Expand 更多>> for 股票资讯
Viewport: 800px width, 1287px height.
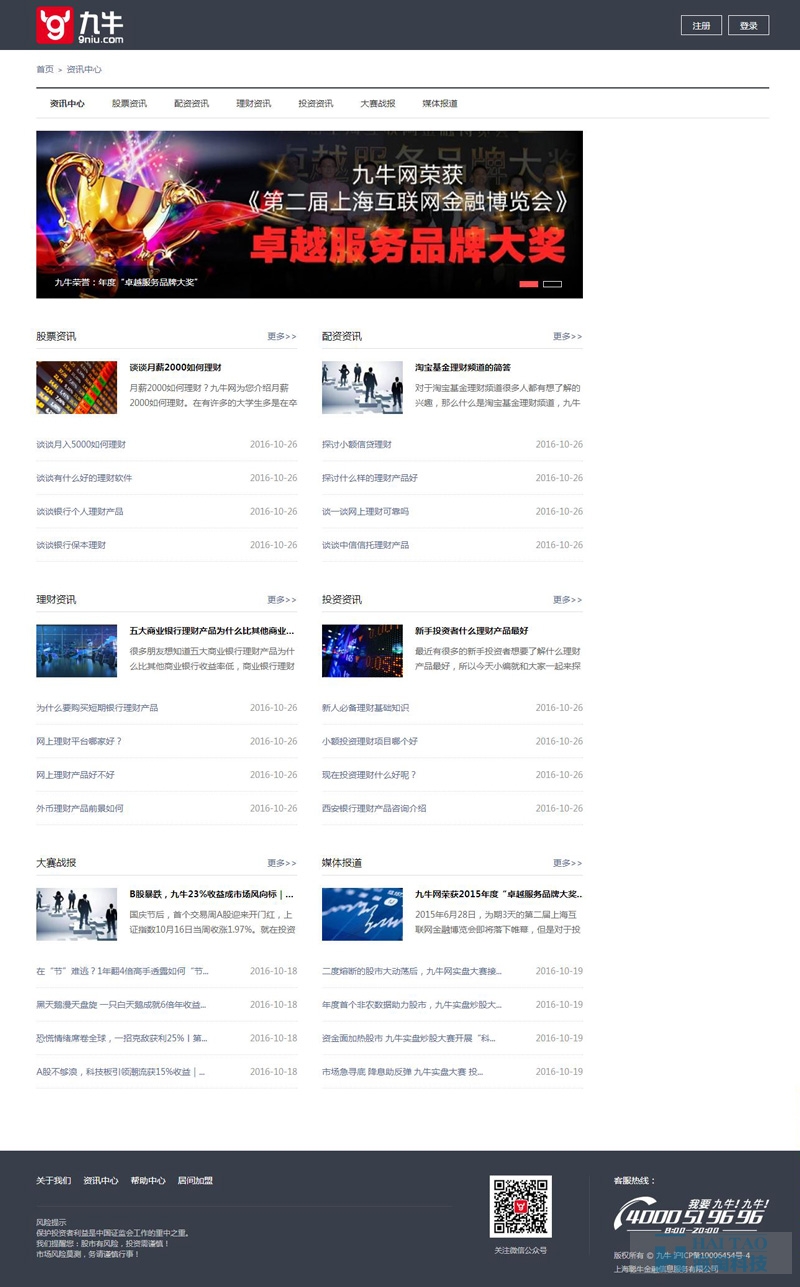(x=282, y=337)
